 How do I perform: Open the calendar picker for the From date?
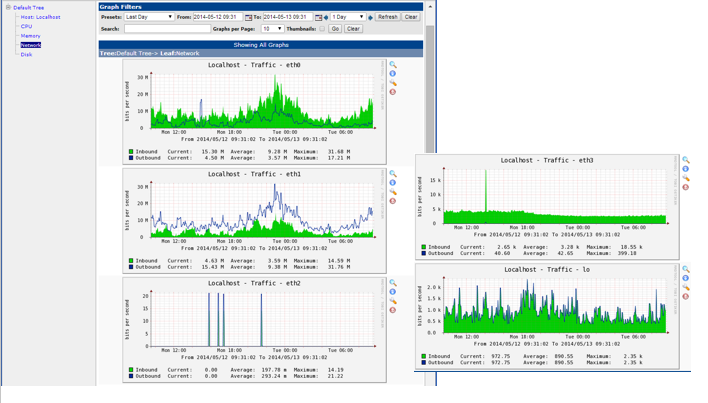(248, 17)
